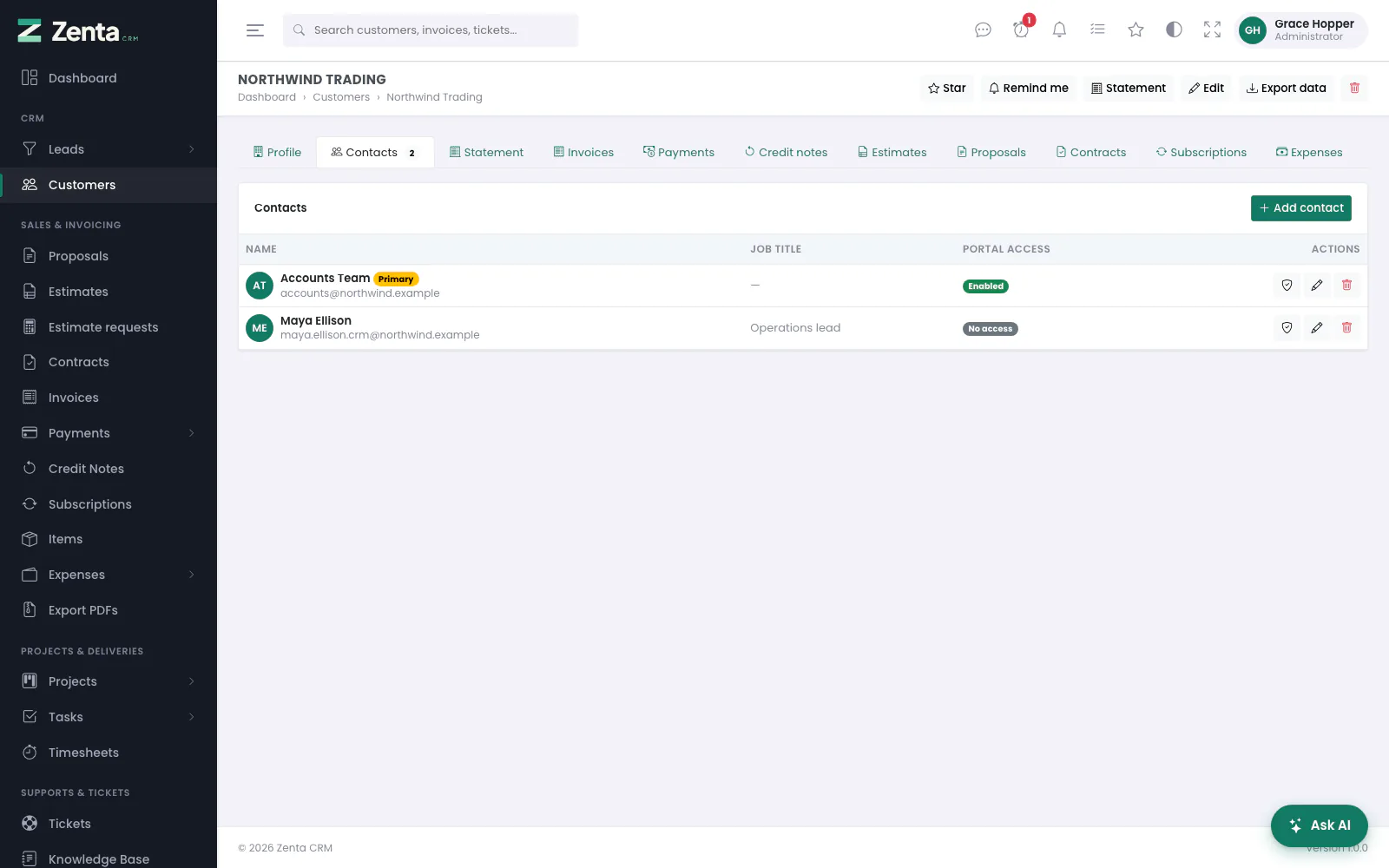This screenshot has width=1389, height=868.
Task: Open the notifications bell
Action: tap(1059, 30)
